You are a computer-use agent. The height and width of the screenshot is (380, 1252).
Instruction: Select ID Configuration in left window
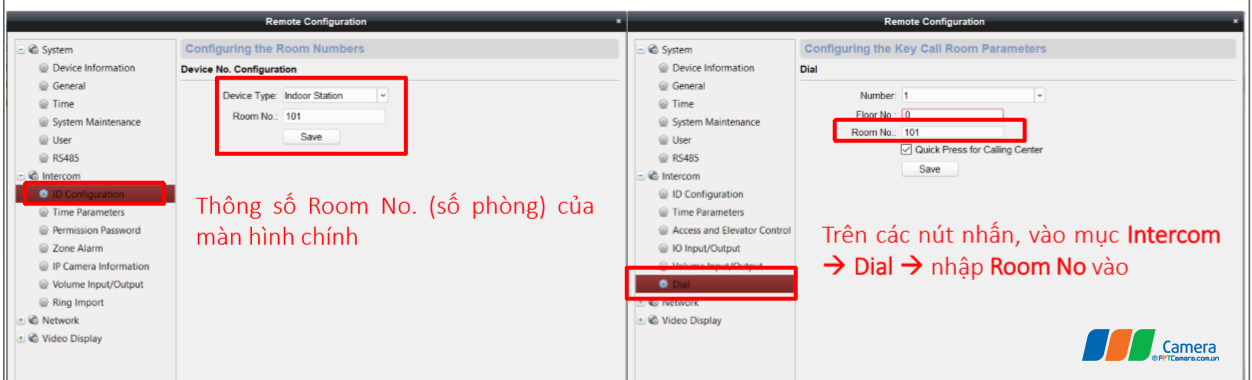[x=88, y=194]
